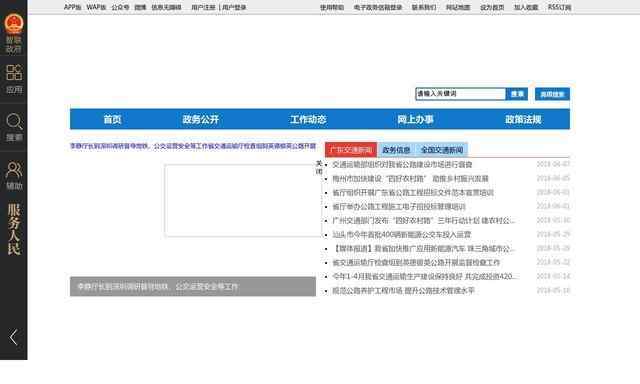The width and height of the screenshot is (640, 384).
Task: Open 网上办事 in the navigation bar
Action: (x=416, y=120)
